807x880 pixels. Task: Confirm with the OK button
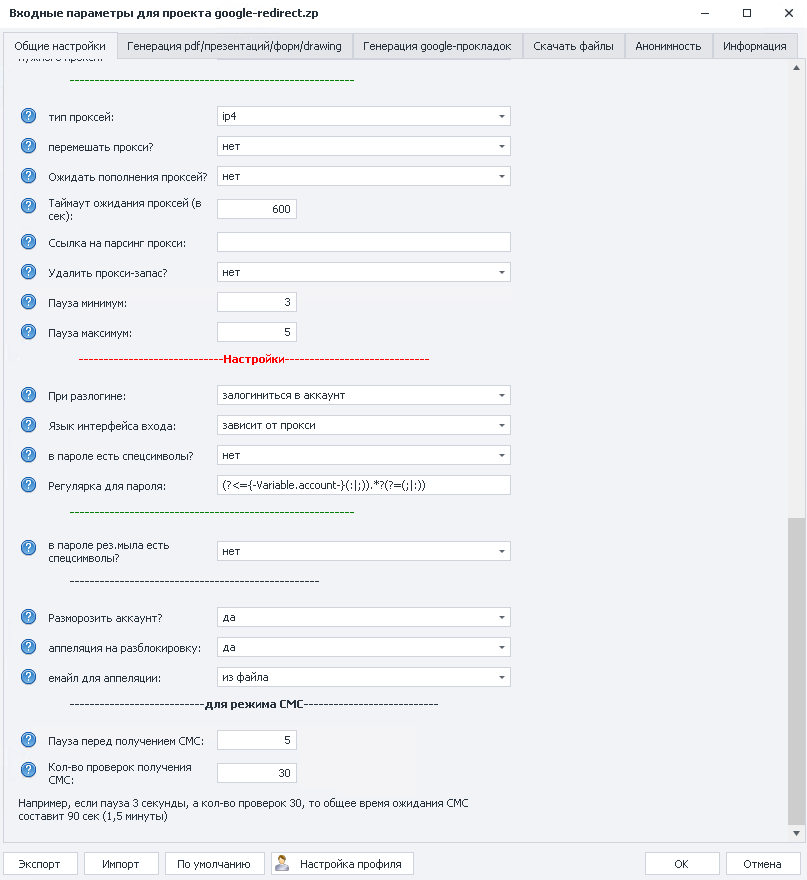click(681, 864)
